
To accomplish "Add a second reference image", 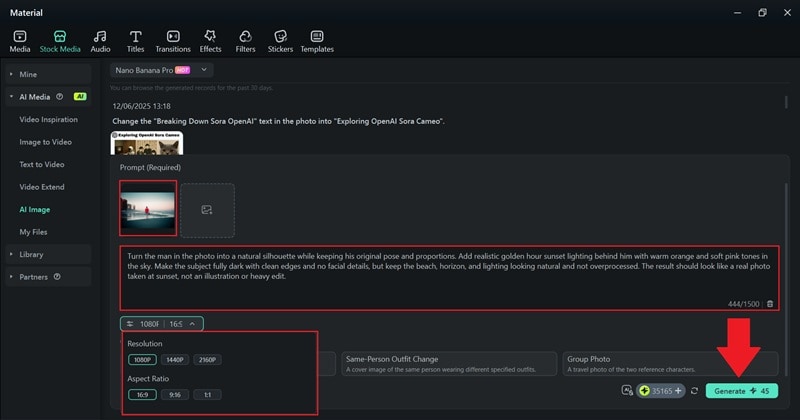I will [207, 210].
